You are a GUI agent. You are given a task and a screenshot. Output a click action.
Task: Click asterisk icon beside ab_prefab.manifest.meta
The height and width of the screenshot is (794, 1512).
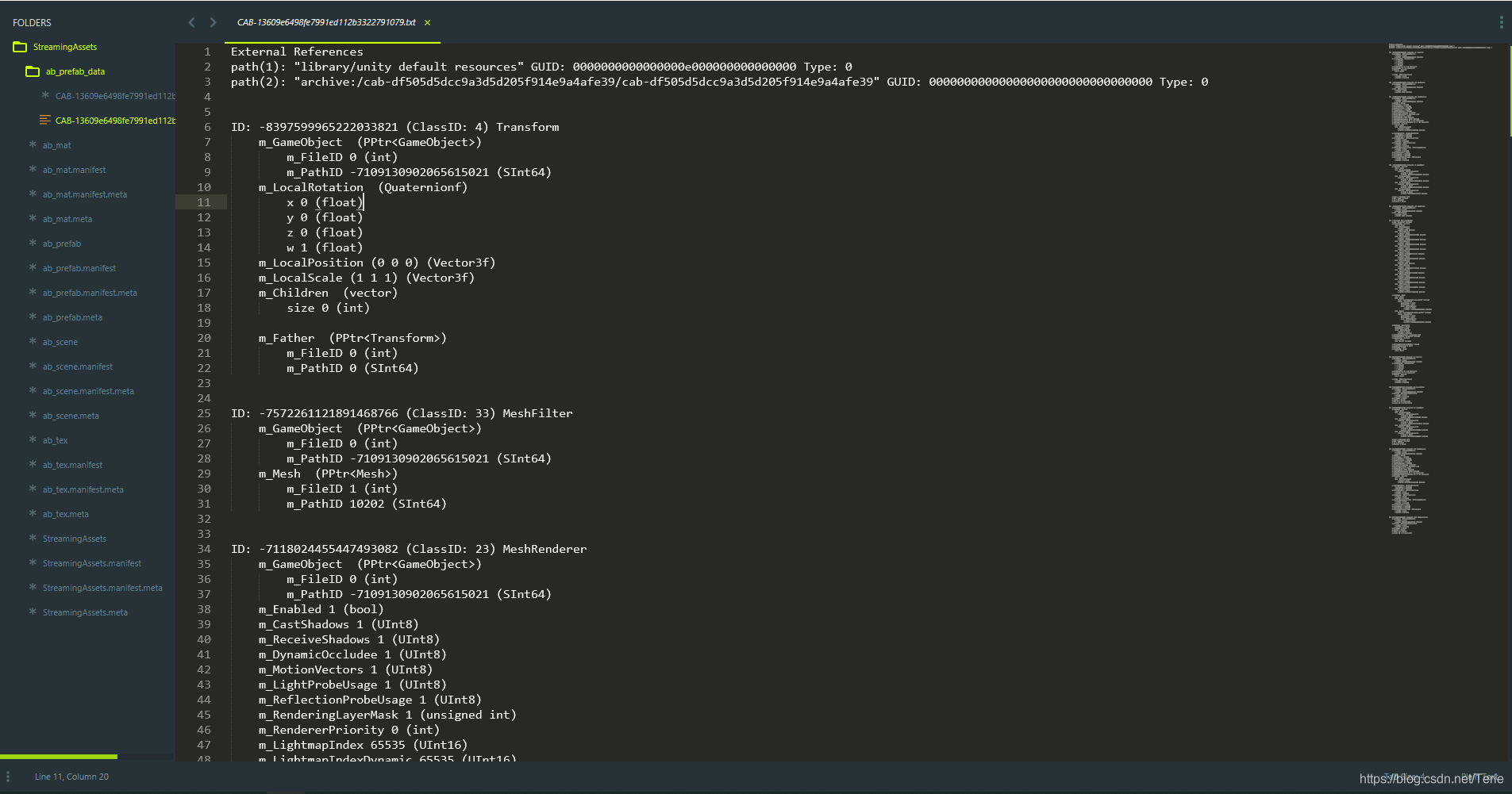(x=33, y=292)
